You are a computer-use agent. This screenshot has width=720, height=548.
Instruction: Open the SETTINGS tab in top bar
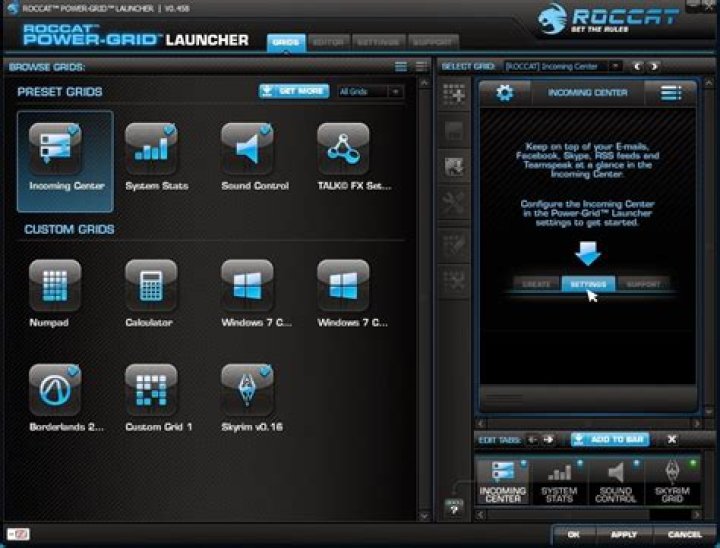tap(378, 42)
